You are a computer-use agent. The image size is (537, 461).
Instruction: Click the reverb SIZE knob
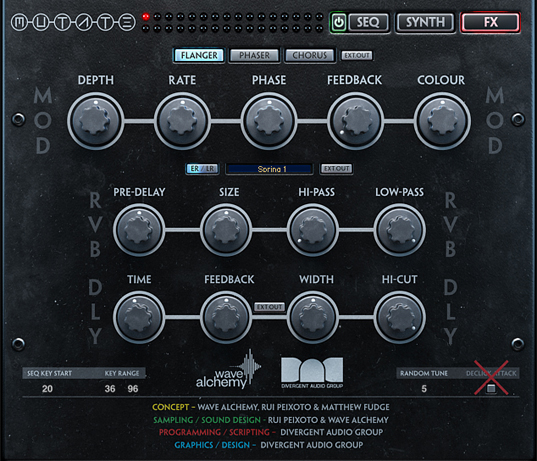click(226, 230)
